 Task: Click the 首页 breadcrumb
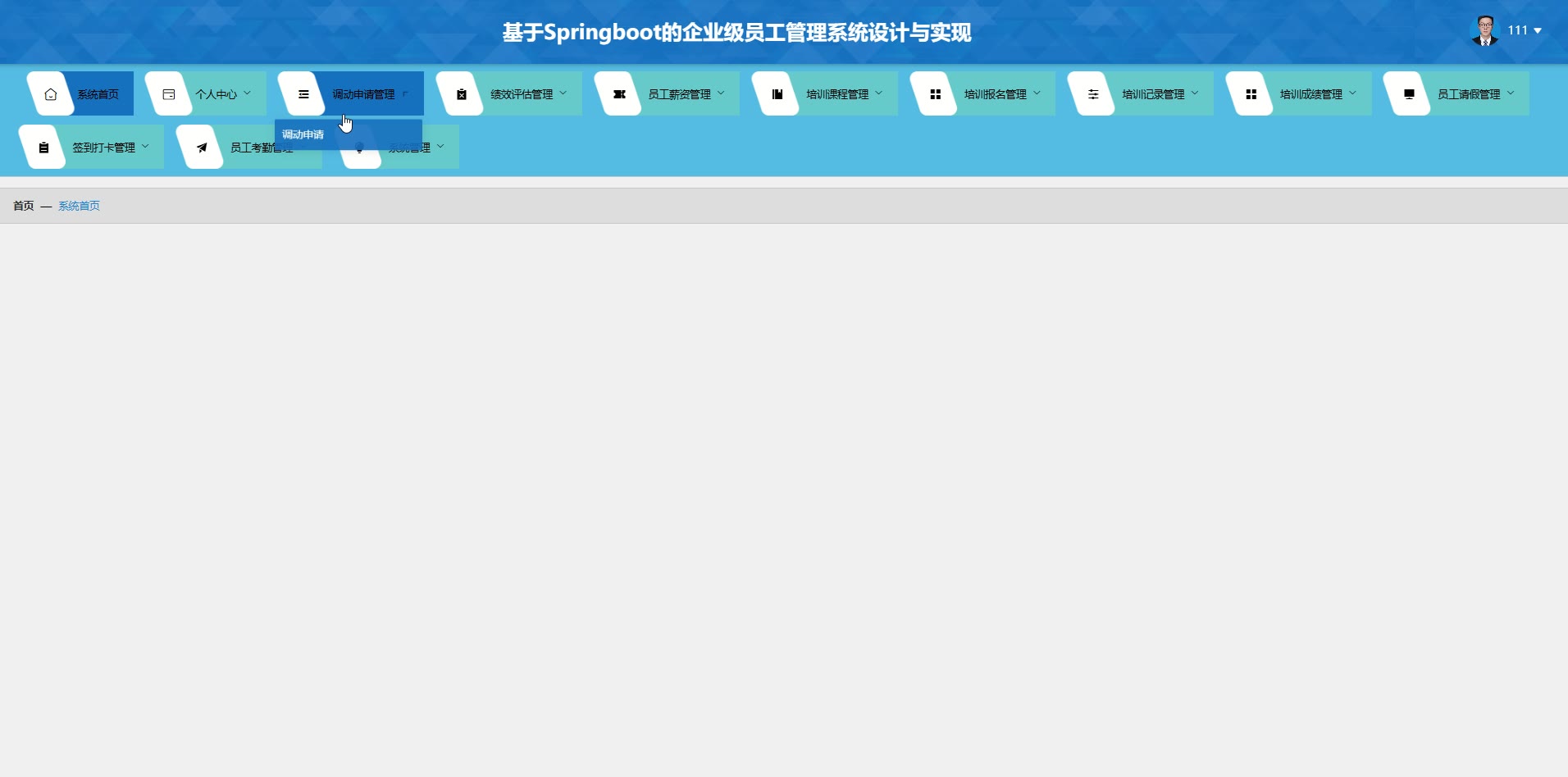[x=24, y=206]
